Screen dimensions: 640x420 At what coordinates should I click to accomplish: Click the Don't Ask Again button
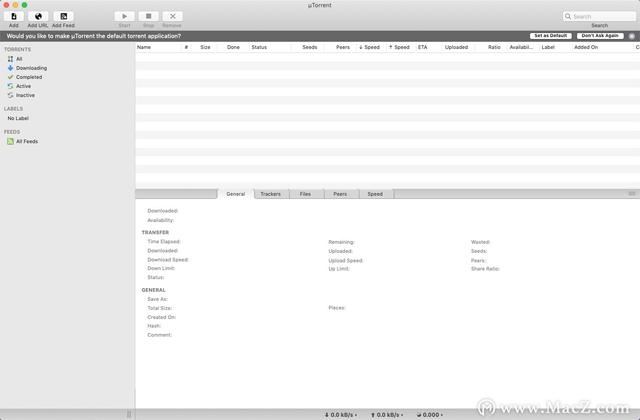(600, 36)
